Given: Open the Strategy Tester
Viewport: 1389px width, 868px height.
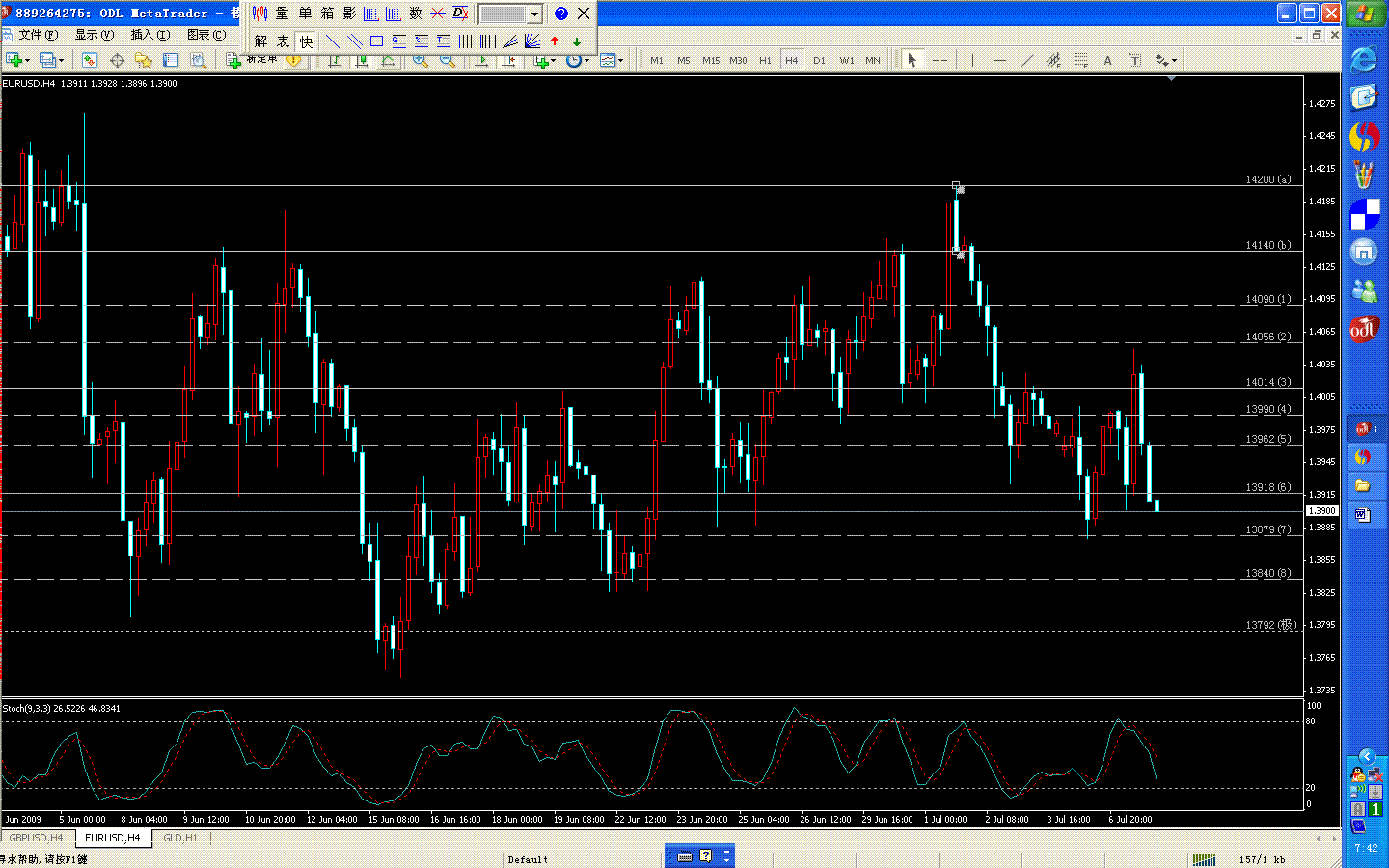Looking at the screenshot, I should click(198, 60).
